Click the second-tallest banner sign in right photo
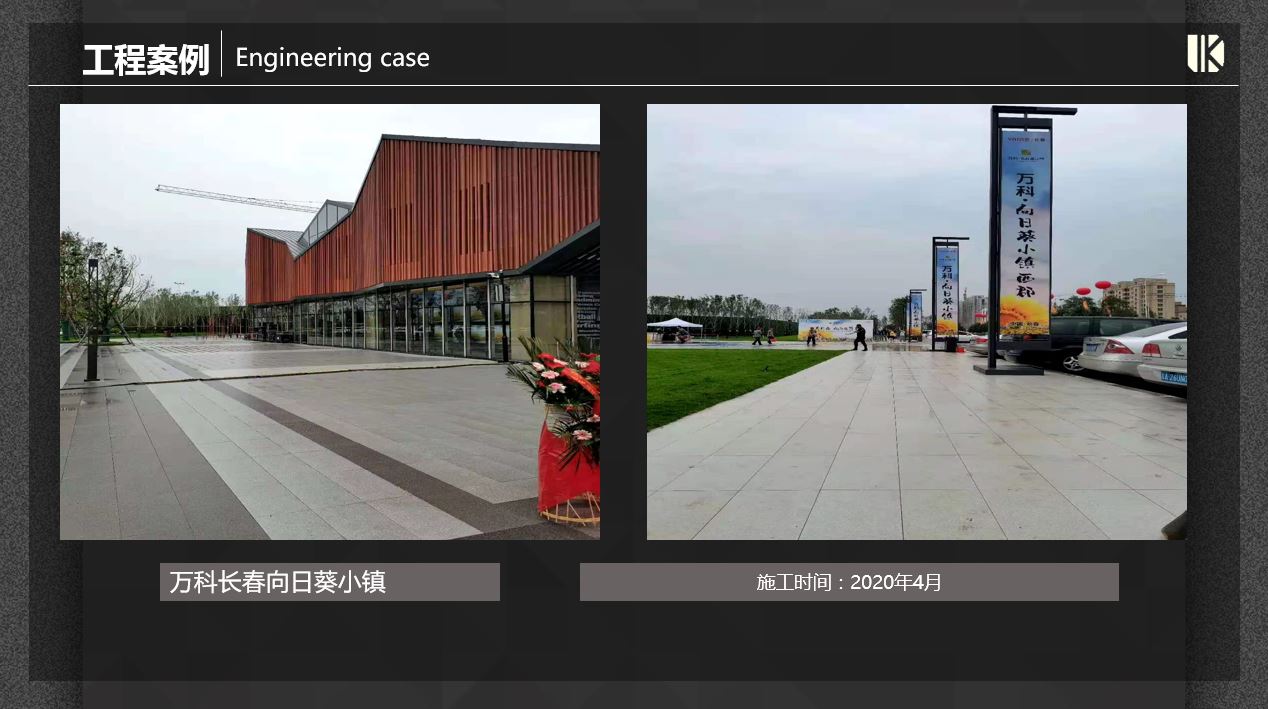 pyautogui.click(x=946, y=290)
